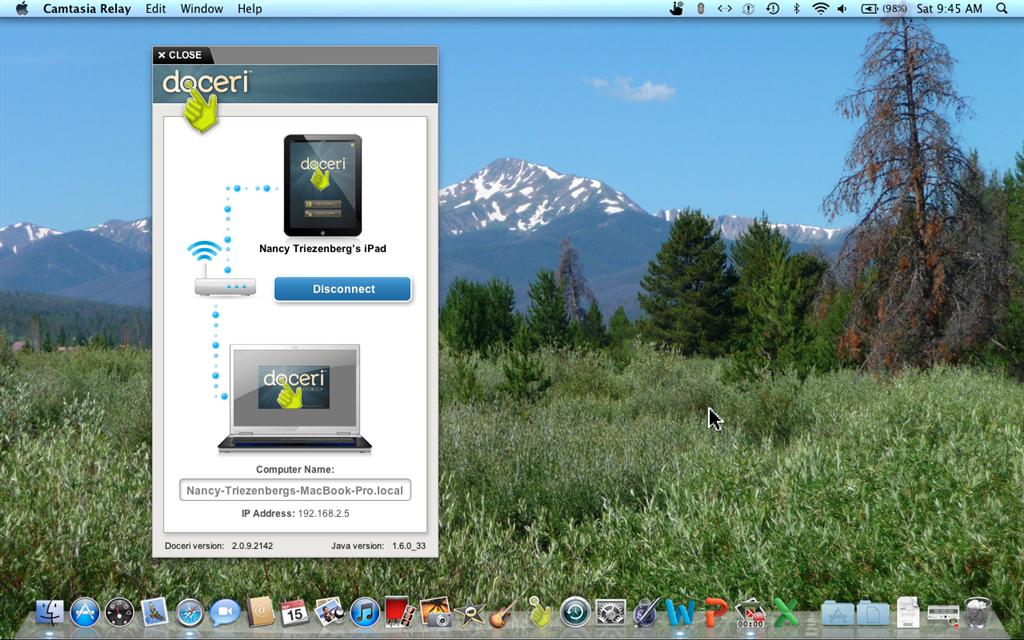
Task: Open Microsoft Excel from the Dock
Action: click(x=786, y=613)
